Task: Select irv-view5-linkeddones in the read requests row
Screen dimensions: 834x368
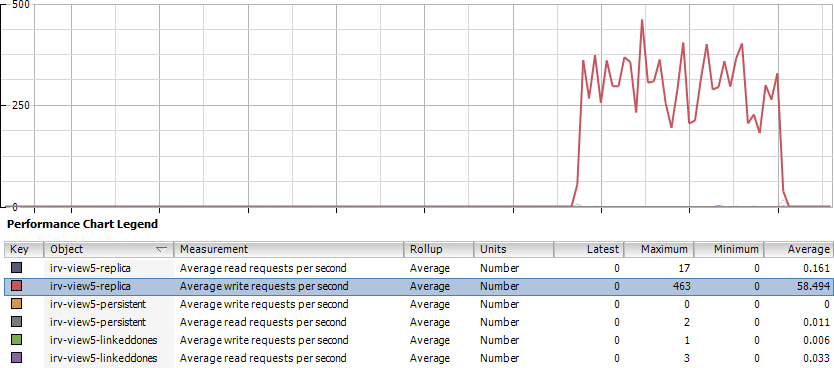Action: click(103, 358)
